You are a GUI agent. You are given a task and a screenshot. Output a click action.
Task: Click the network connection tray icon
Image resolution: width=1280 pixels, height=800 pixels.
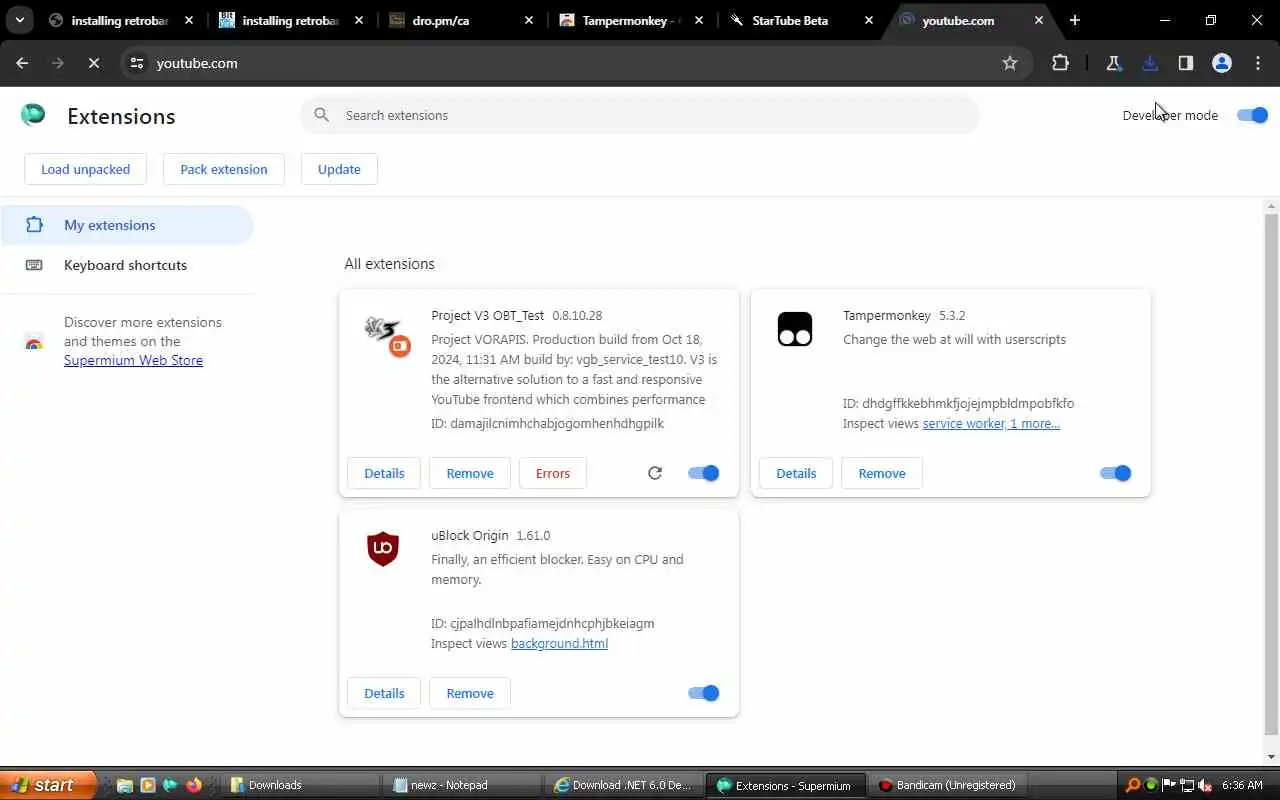pos(1187,785)
